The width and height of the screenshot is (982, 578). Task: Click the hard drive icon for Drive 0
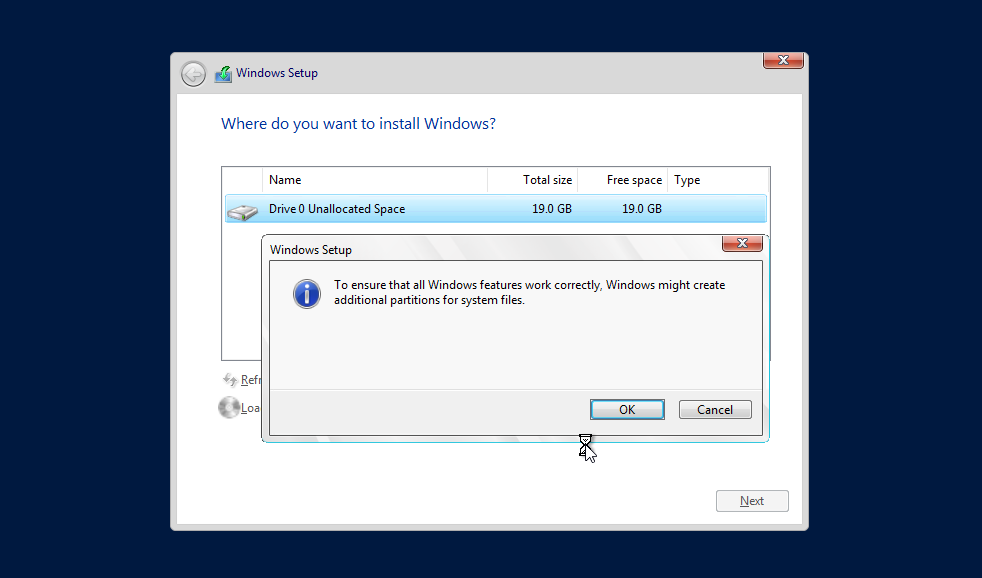tap(242, 212)
